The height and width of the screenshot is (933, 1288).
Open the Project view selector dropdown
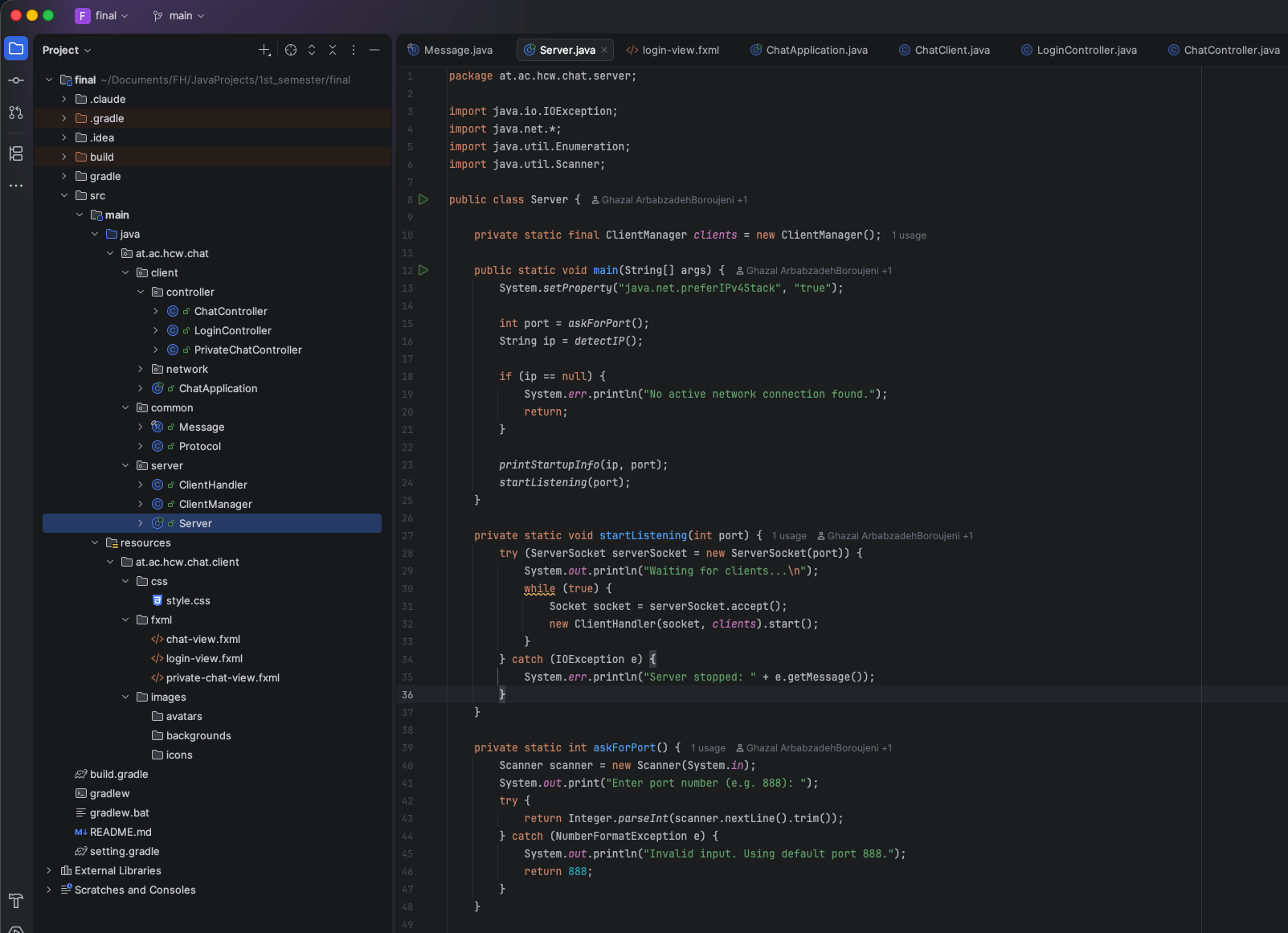67,50
